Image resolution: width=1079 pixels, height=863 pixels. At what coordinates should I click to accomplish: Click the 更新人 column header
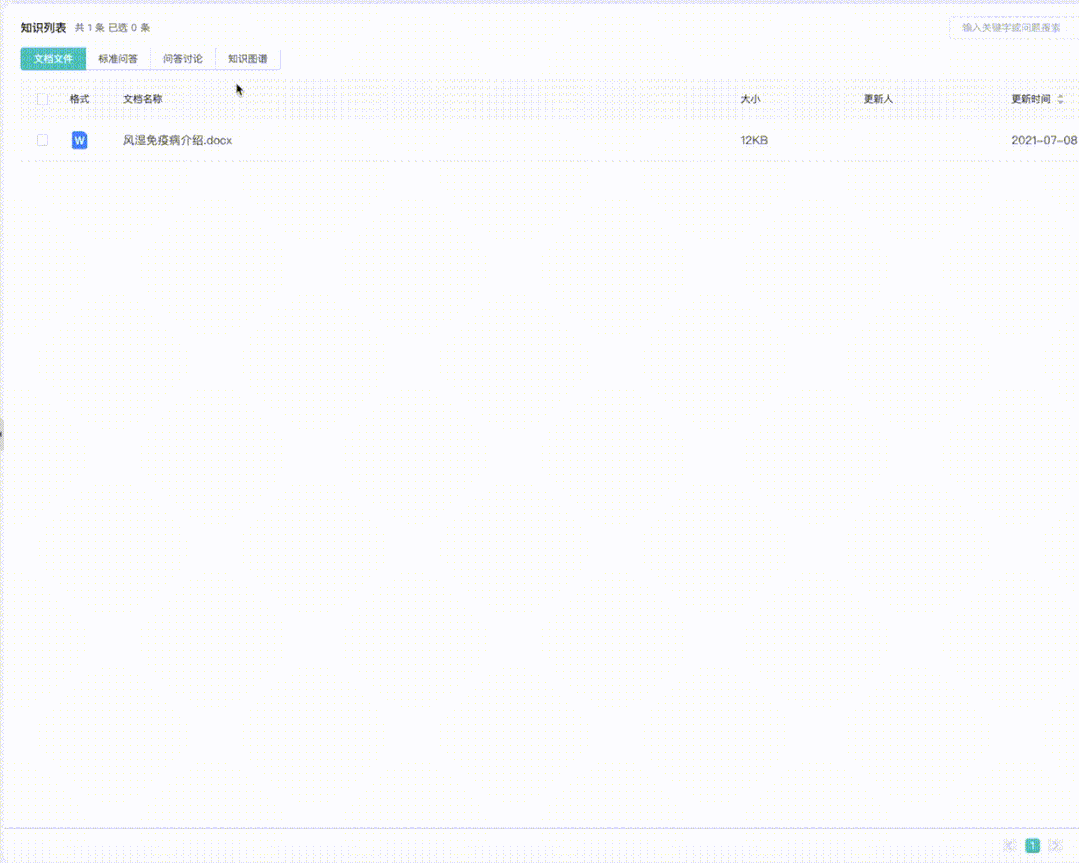coord(878,99)
